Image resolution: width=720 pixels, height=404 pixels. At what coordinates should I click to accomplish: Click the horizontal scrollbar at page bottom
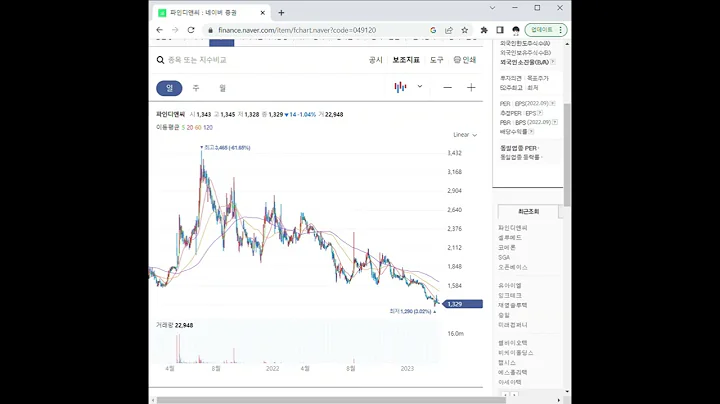(331, 400)
